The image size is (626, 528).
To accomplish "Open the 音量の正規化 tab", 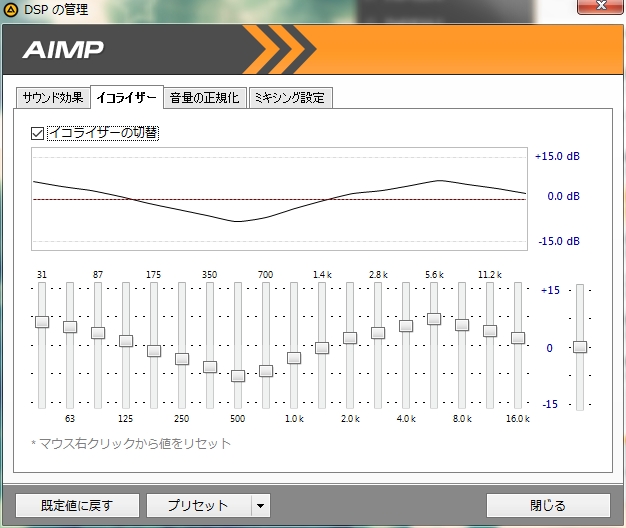I will [204, 97].
